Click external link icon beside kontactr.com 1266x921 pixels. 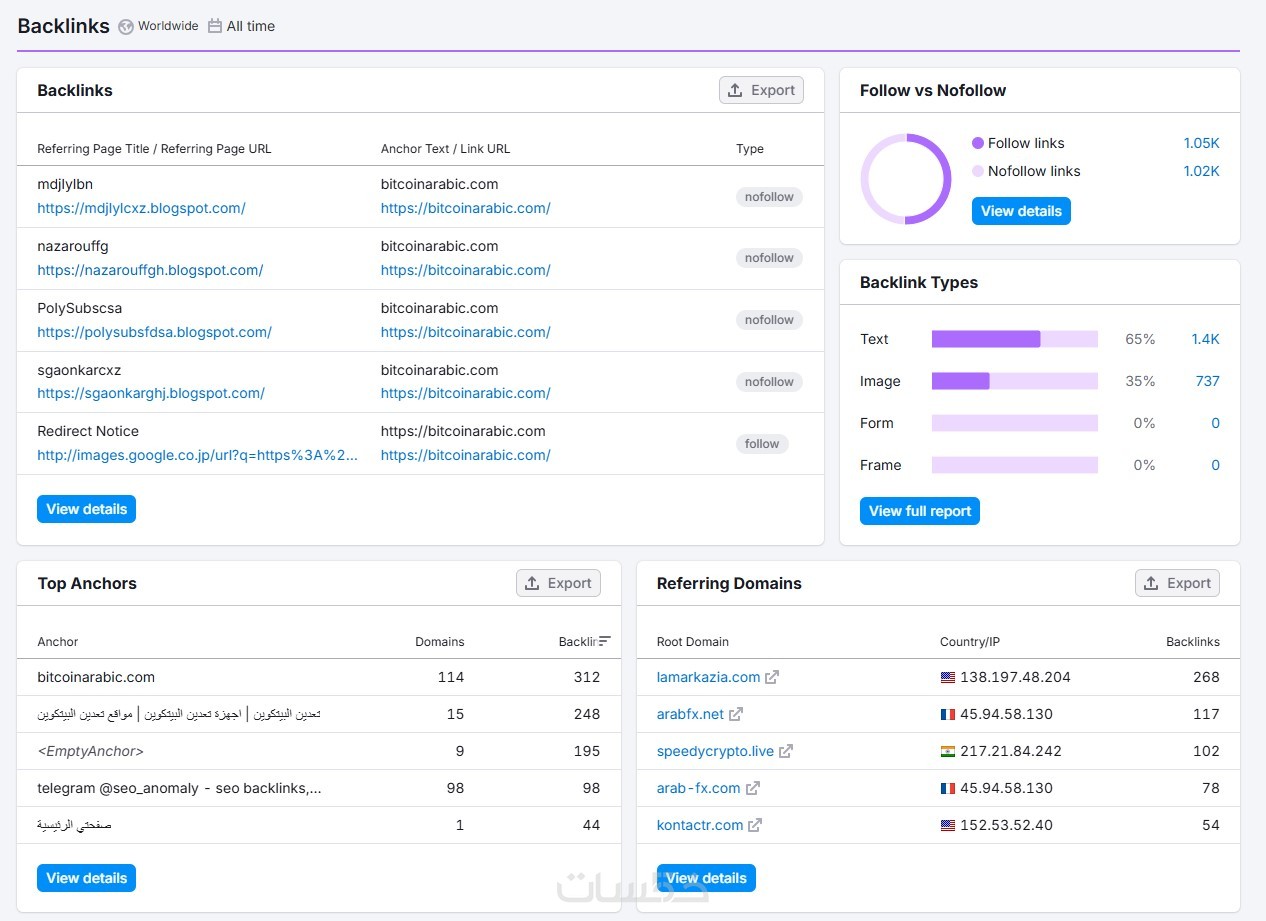(755, 825)
